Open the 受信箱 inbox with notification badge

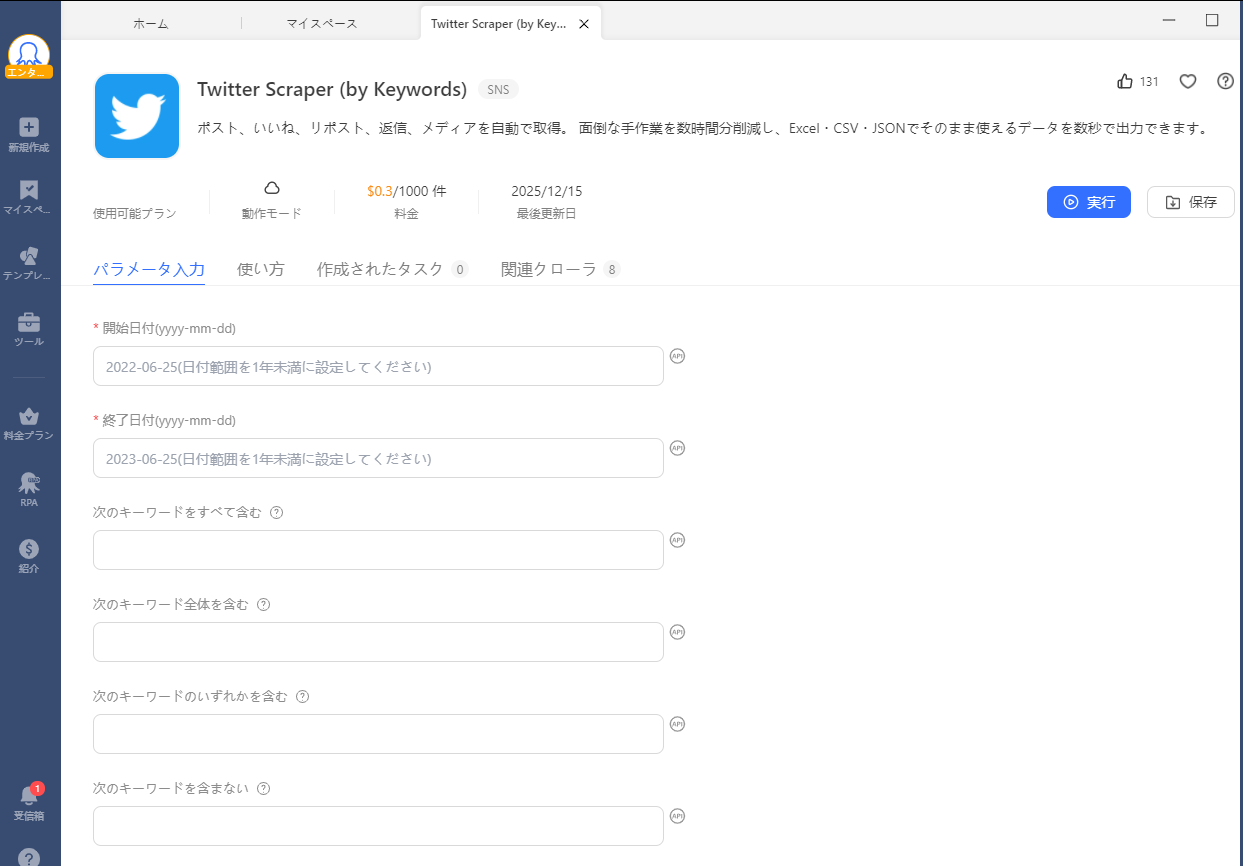tap(29, 800)
